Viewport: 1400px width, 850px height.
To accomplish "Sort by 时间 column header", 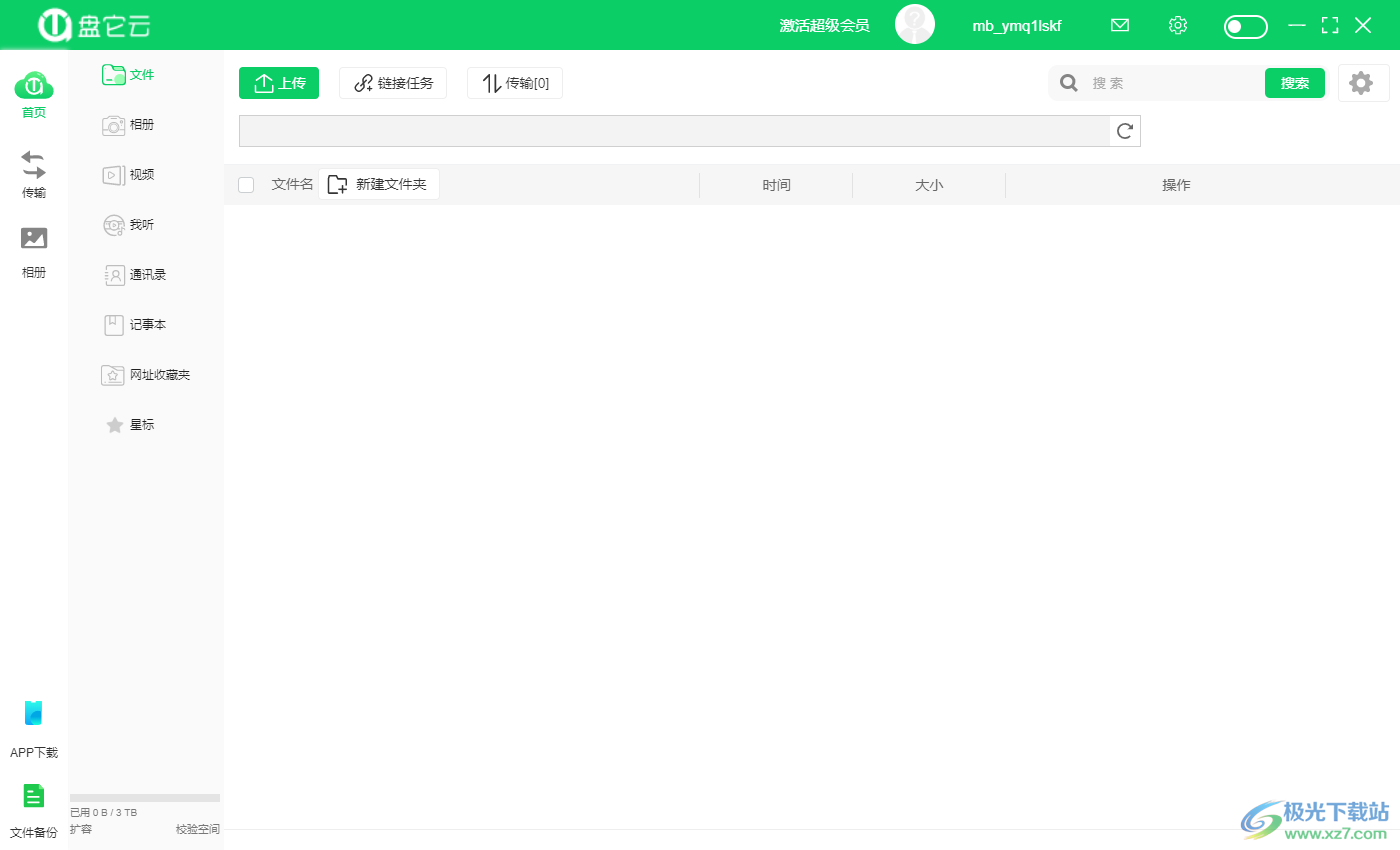I will [x=776, y=185].
